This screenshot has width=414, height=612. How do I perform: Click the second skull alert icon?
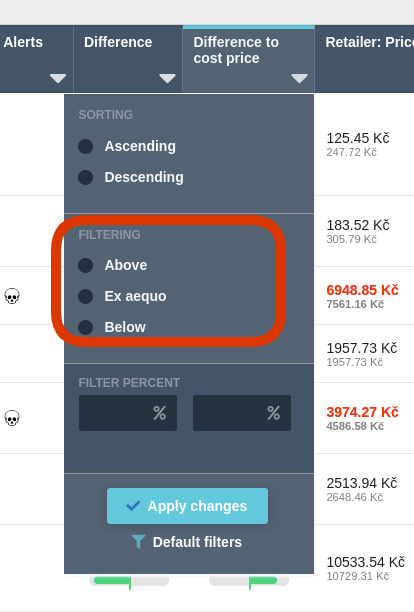pos(12,418)
